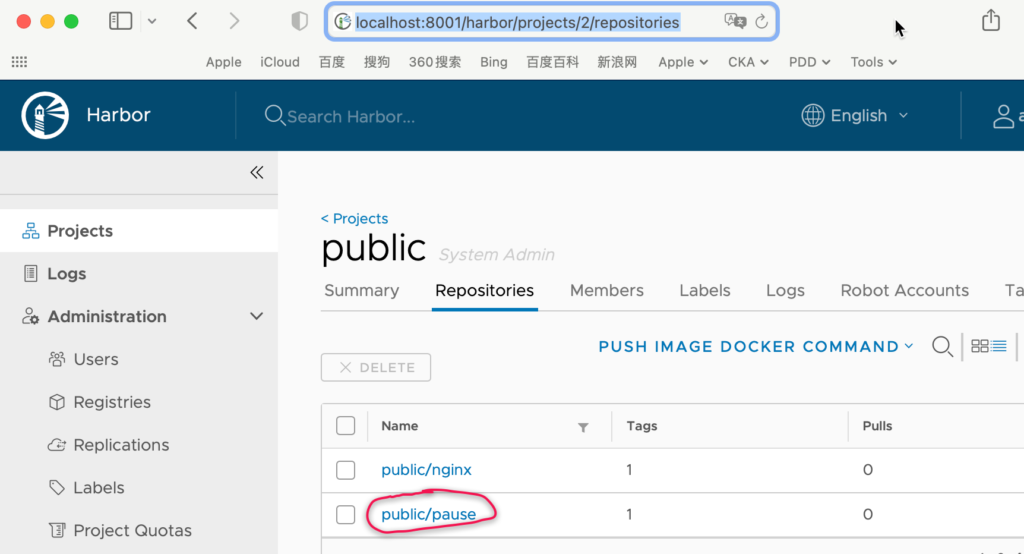The height and width of the screenshot is (554, 1024).
Task: Click the Registries cube icon
Action: coord(57,402)
